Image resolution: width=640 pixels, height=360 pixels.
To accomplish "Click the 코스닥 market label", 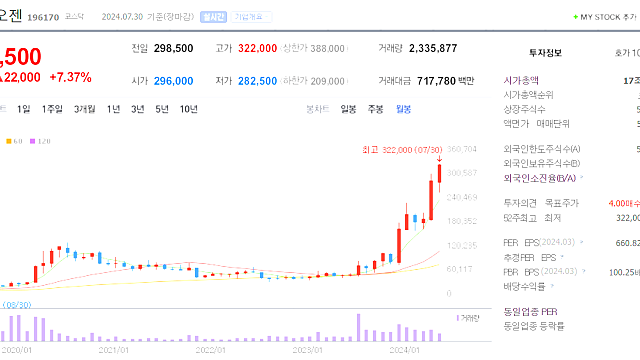I will [x=74, y=16].
